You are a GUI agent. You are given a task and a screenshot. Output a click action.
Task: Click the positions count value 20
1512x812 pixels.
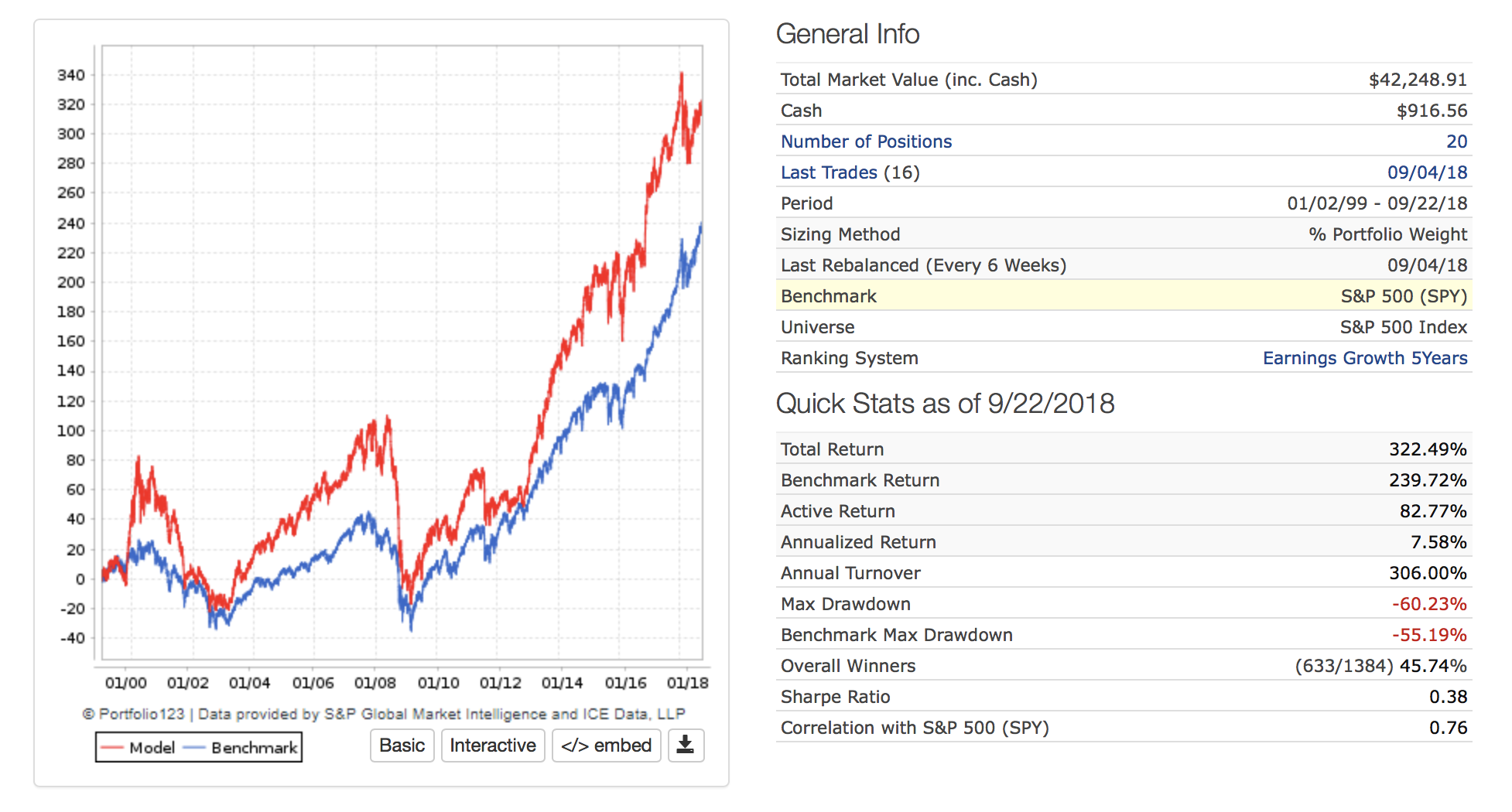[1456, 142]
